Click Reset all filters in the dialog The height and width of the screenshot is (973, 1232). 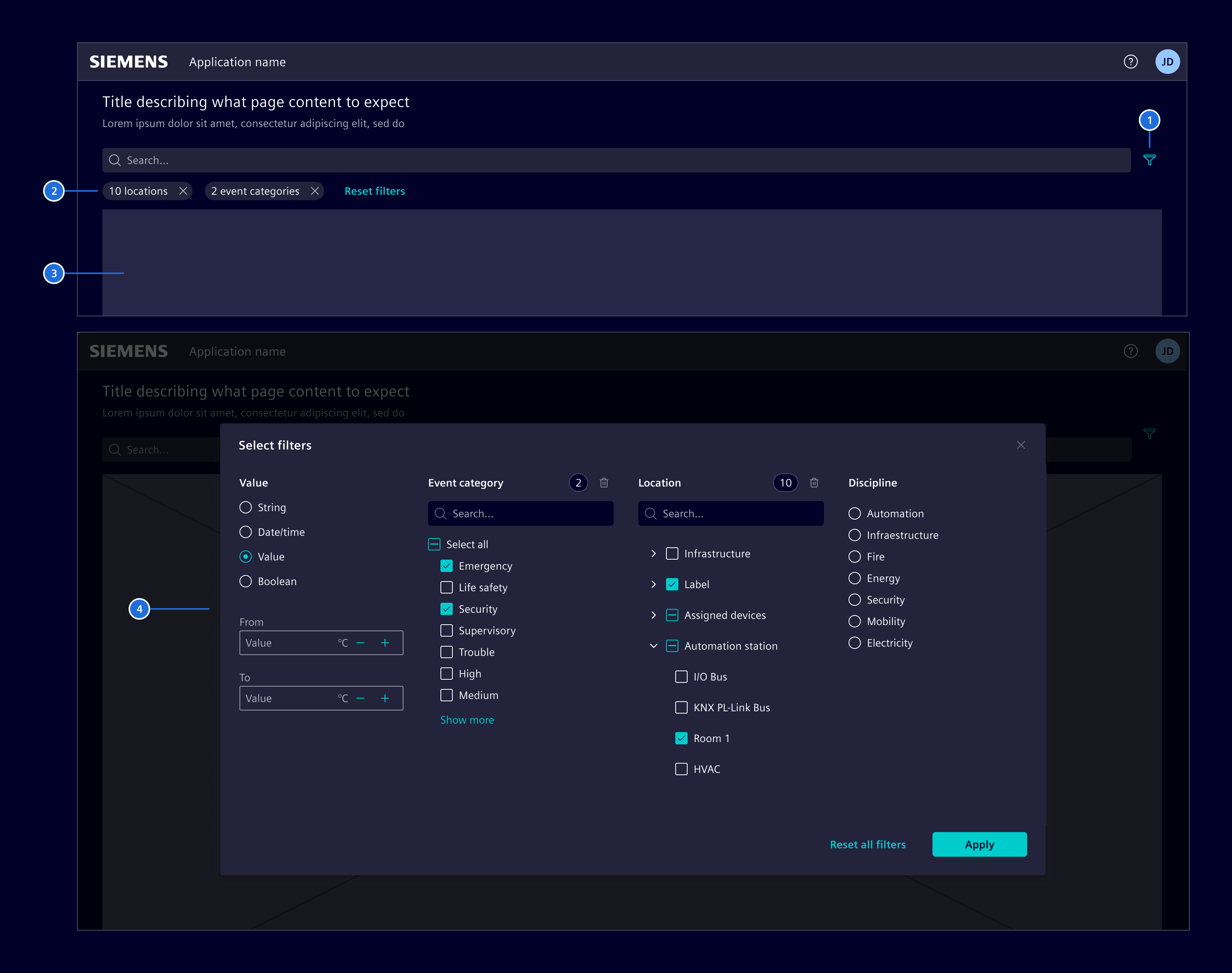click(867, 844)
